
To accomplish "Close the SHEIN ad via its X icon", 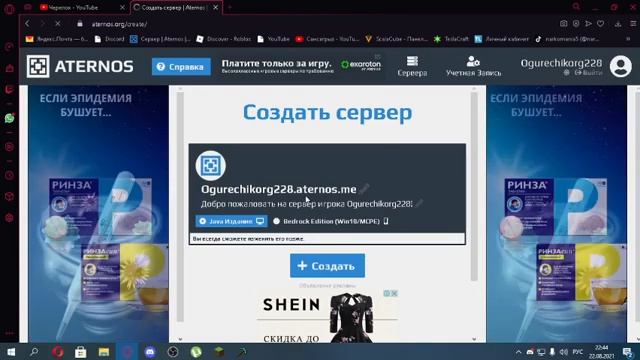I will (394, 293).
